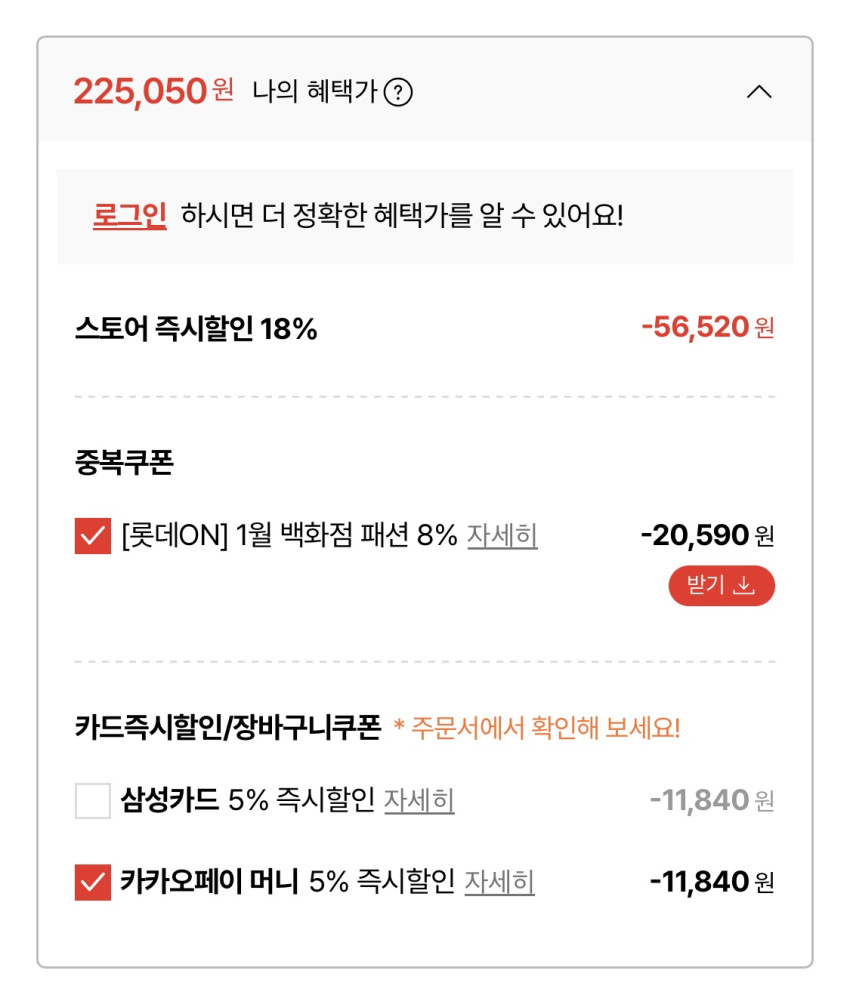This screenshot has width=850, height=992.
Task: Click the 스토어 즉시할인 18% row label
Action: coord(196,328)
